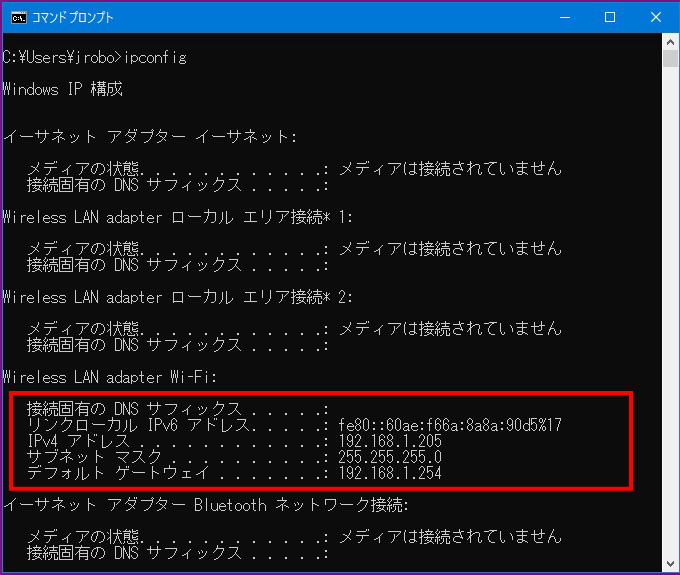680x575 pixels.
Task: Click the 'リンクローカル IPv6 アドレス' label
Action: (139, 425)
